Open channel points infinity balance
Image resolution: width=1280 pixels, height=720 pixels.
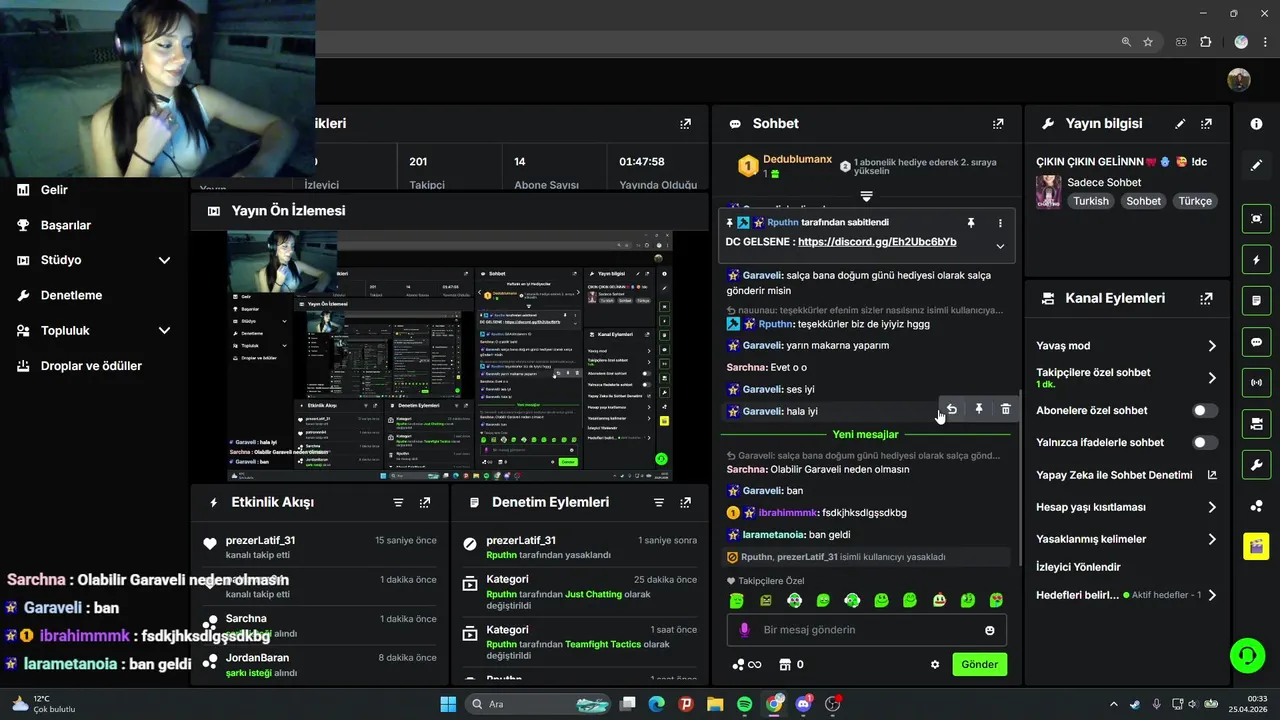pos(747,664)
